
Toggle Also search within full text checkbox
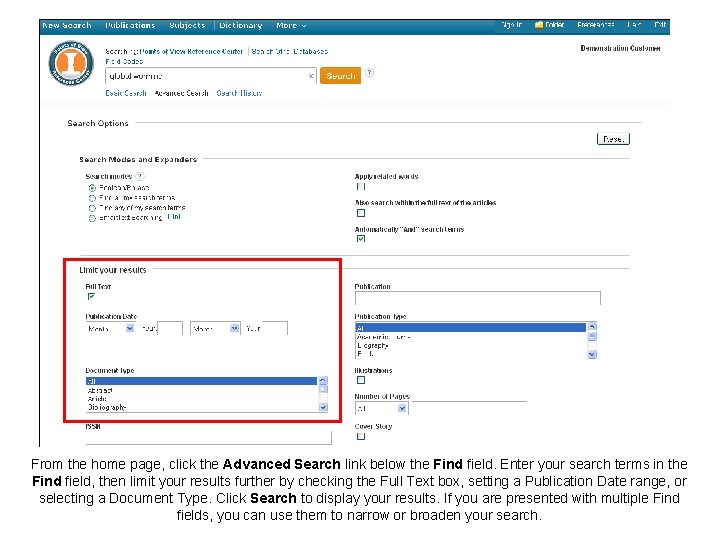tap(361, 213)
